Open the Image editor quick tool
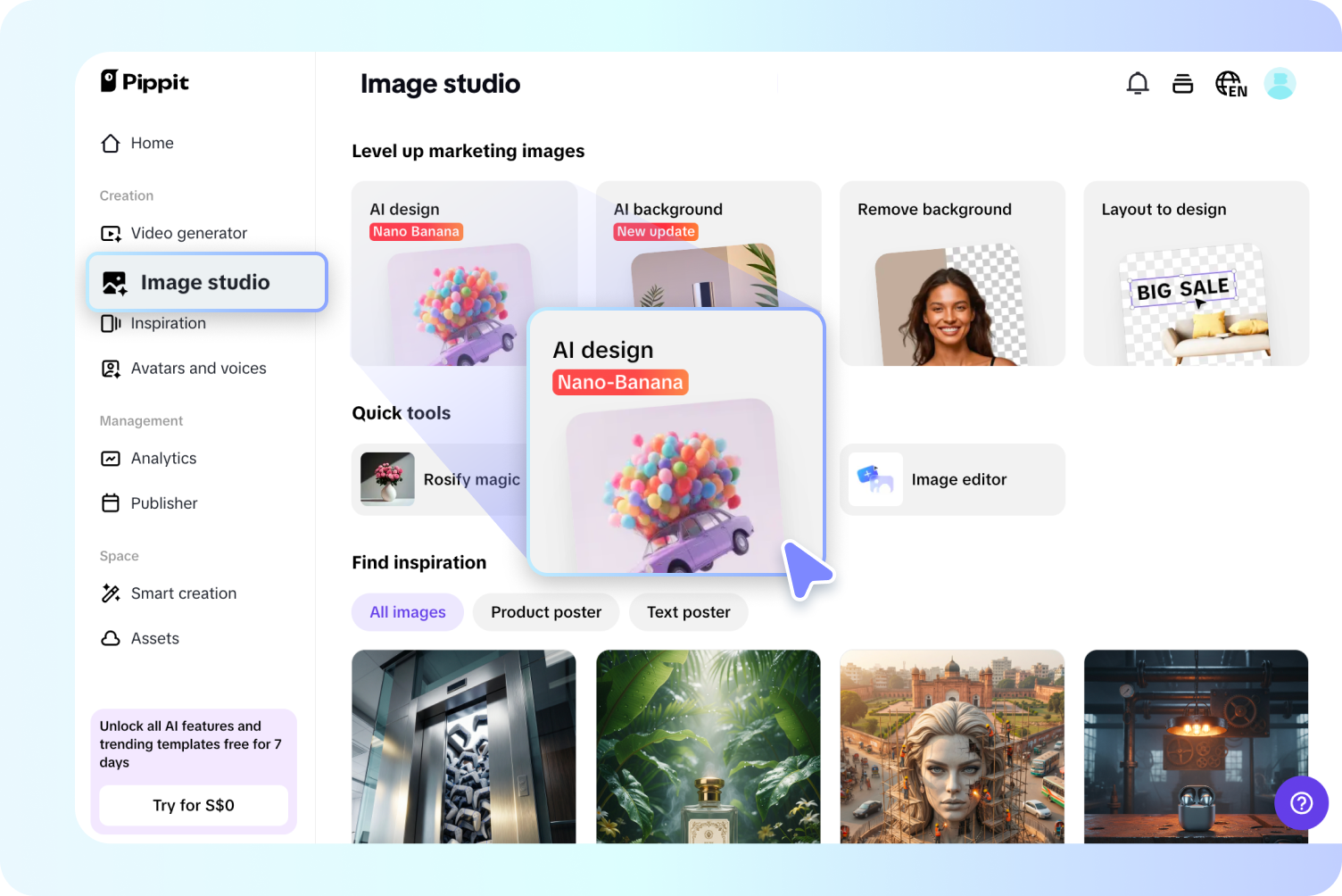The image size is (1342, 896). pos(951,479)
